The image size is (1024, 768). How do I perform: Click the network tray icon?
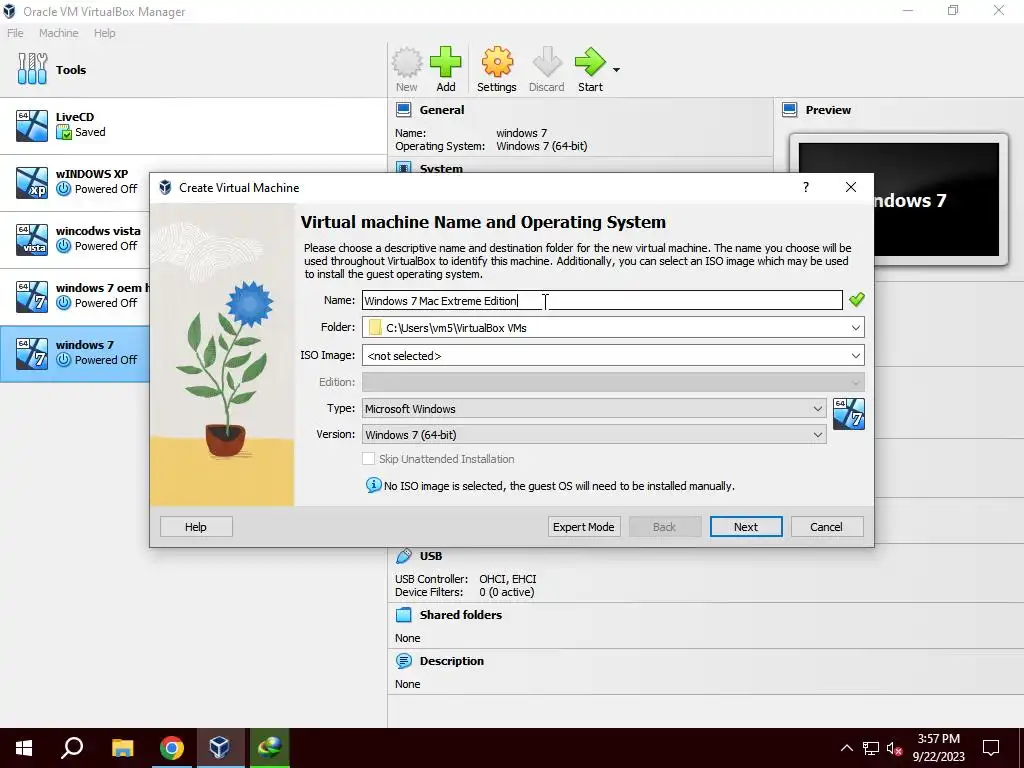pyautogui.click(x=871, y=748)
